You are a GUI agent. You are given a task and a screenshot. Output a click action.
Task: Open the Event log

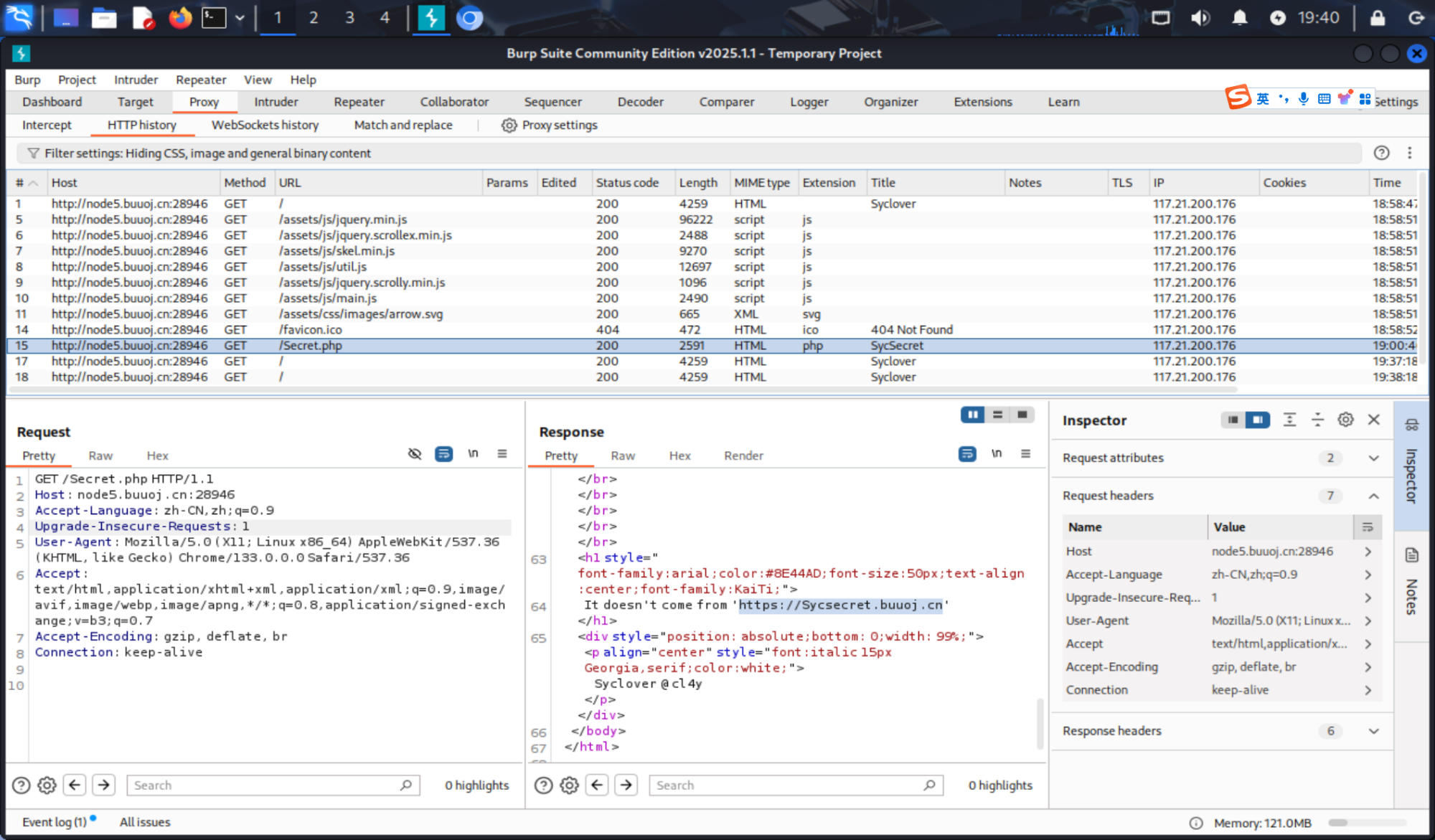tap(54, 823)
